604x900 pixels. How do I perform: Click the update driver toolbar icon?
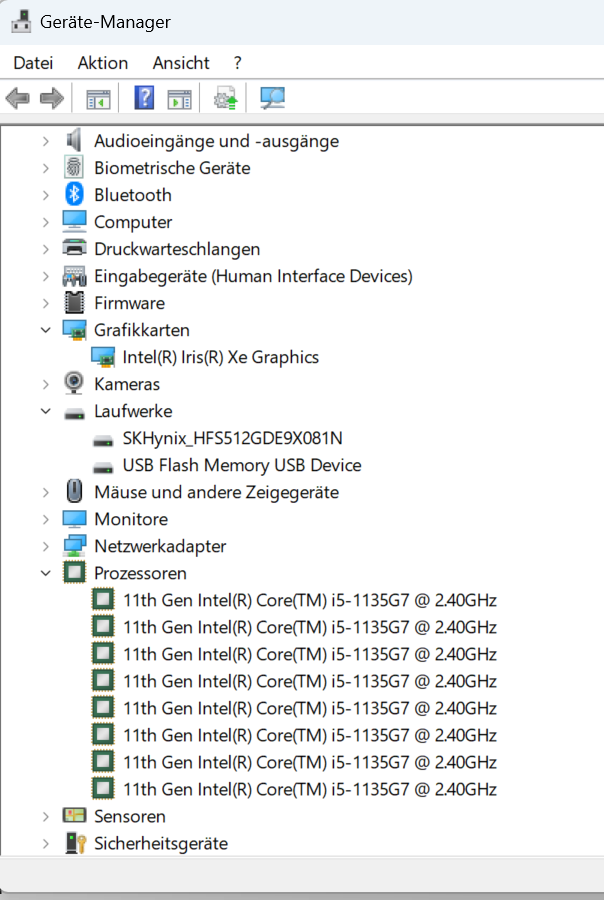[x=226, y=98]
